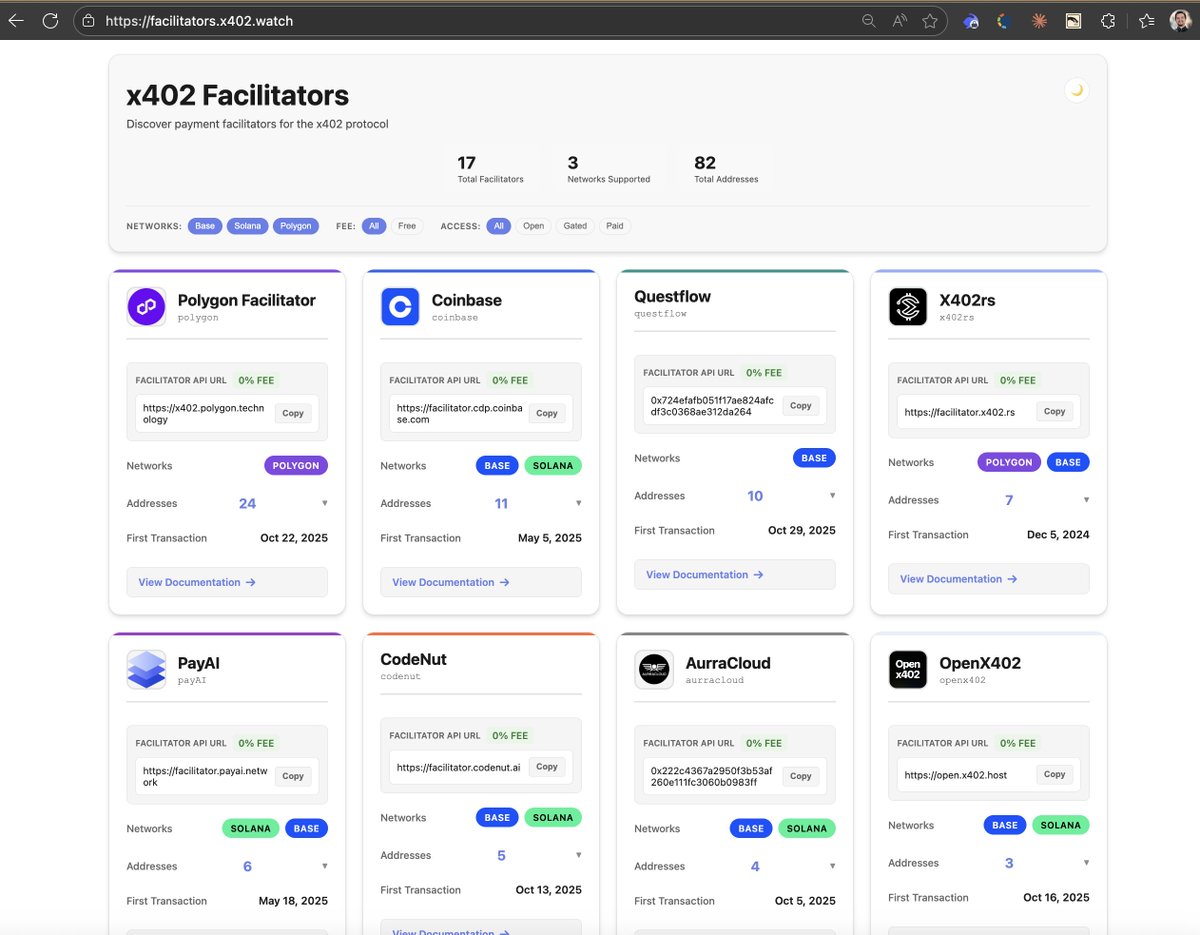1200x935 pixels.
Task: Copy the CodeNut facilitator URL
Action: 547,767
